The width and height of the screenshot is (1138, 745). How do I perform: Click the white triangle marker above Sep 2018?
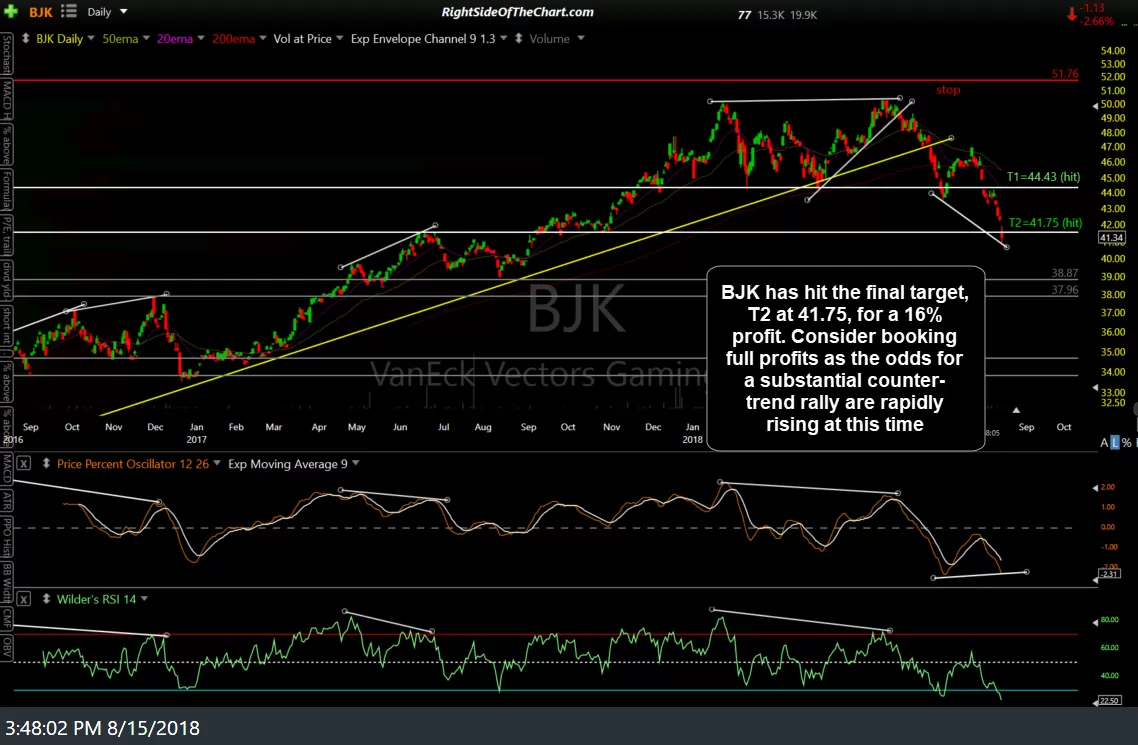[x=1016, y=411]
